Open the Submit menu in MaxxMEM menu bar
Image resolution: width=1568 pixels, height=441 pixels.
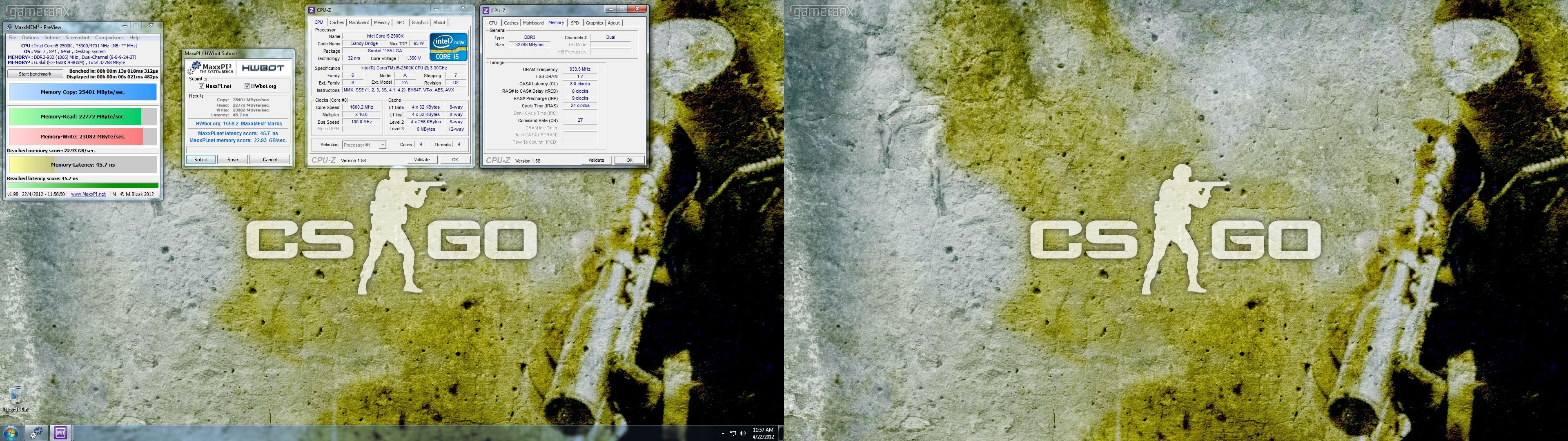pos(52,38)
